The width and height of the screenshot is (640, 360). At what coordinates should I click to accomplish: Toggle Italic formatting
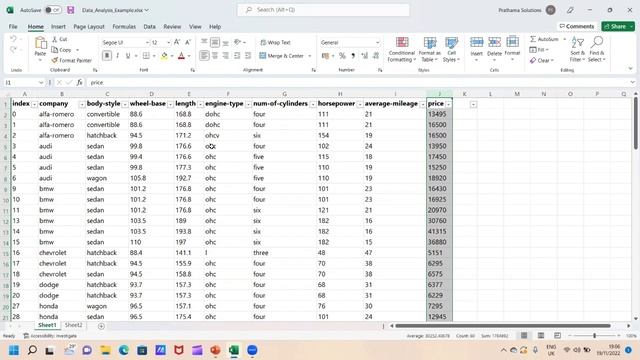click(x=118, y=56)
